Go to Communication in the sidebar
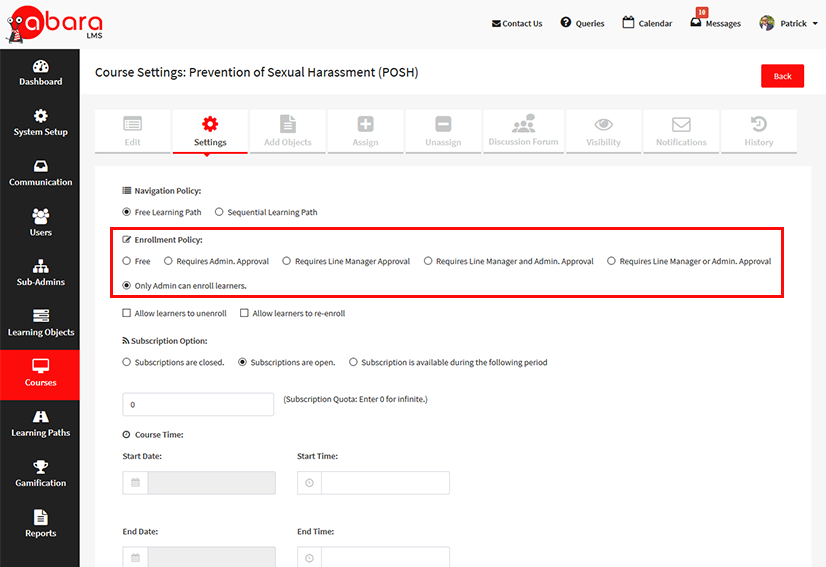This screenshot has width=826, height=567. pyautogui.click(x=41, y=173)
